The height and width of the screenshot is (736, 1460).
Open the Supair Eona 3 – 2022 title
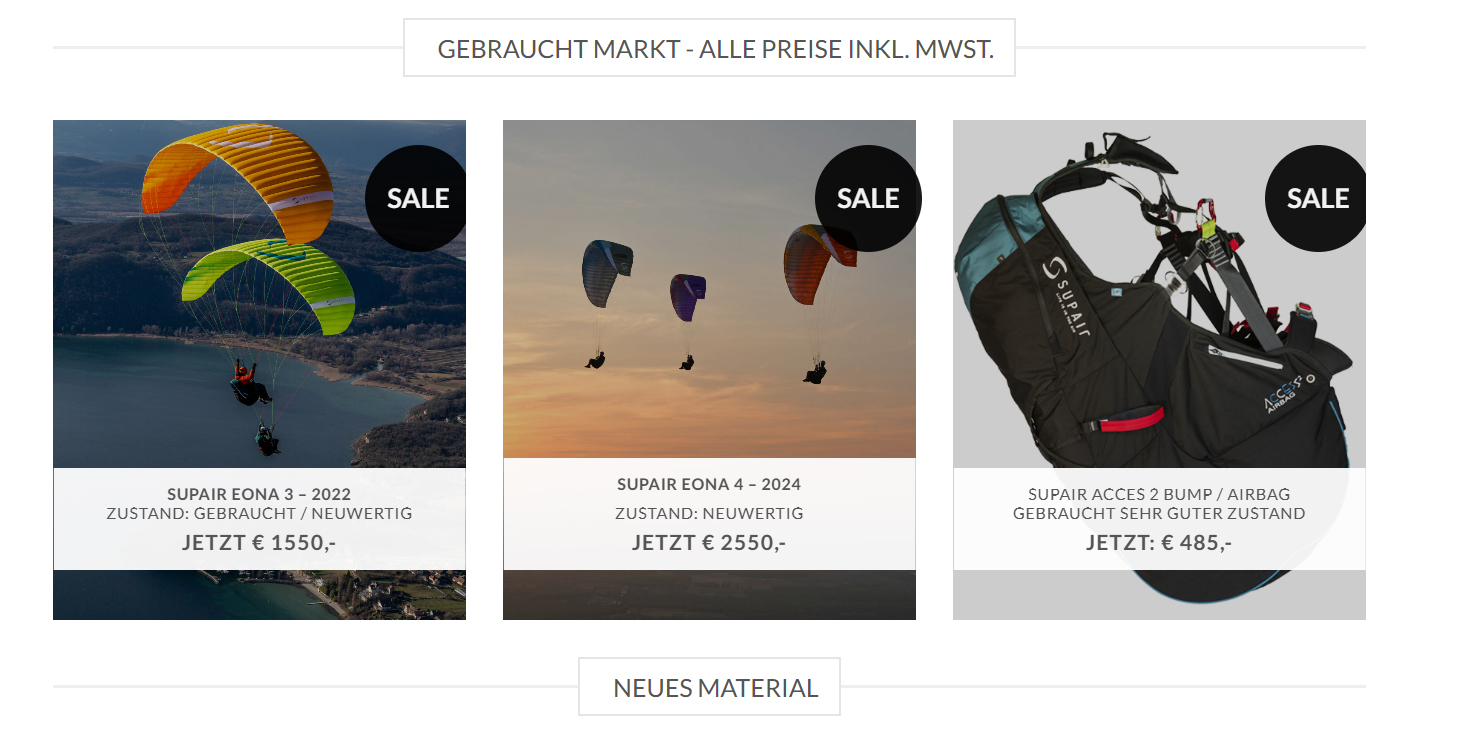pyautogui.click(x=259, y=494)
